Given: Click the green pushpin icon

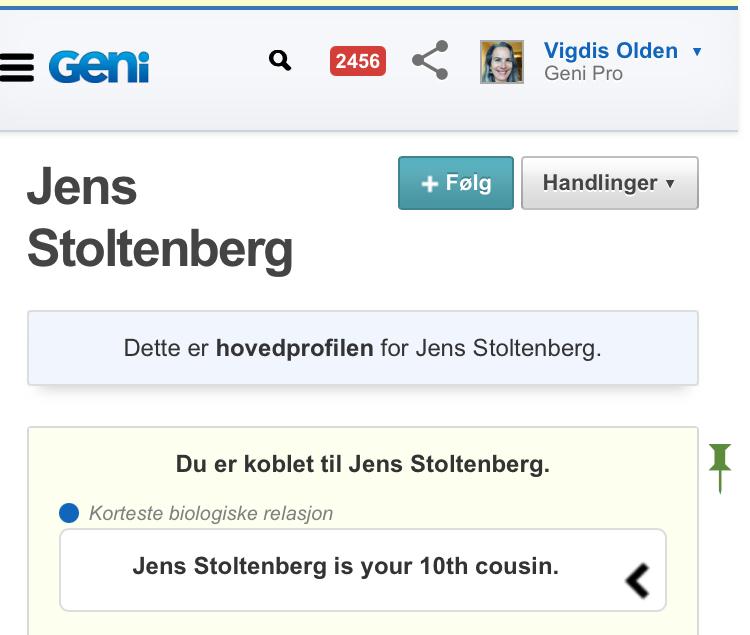Looking at the screenshot, I should coord(719,465).
